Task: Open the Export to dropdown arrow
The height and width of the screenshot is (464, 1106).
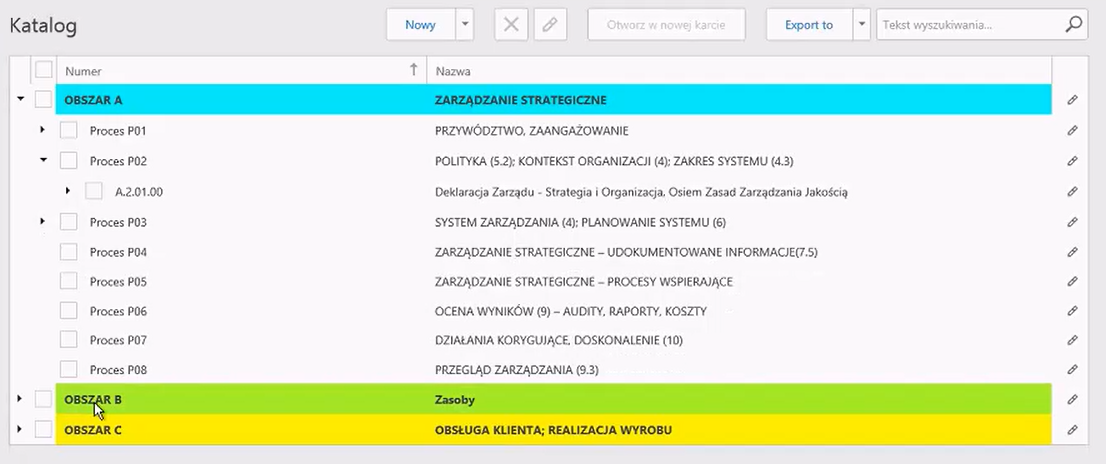Action: point(861,25)
